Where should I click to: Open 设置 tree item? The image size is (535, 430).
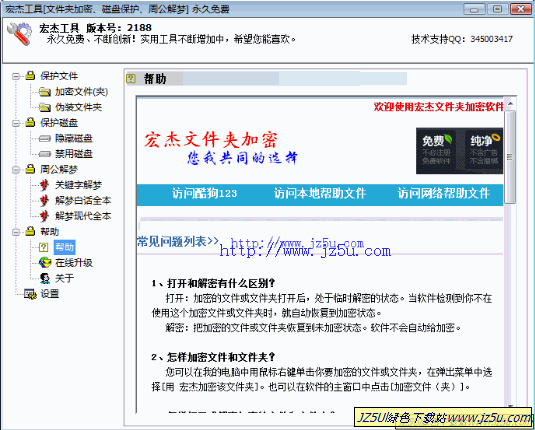pyautogui.click(x=50, y=294)
